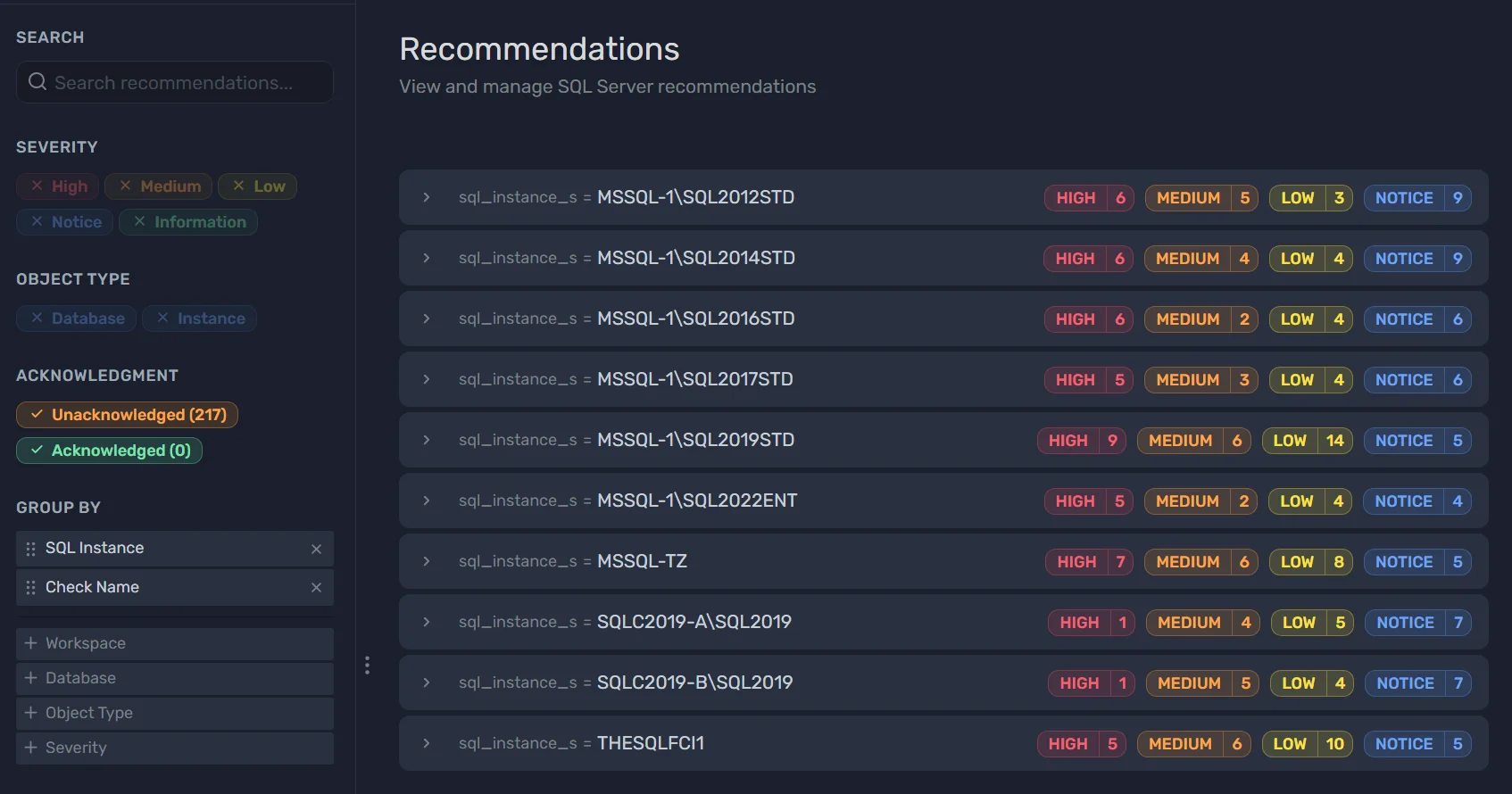Viewport: 1512px width, 794px height.
Task: Expand the MSSQL-TZ row
Action: coord(427,561)
